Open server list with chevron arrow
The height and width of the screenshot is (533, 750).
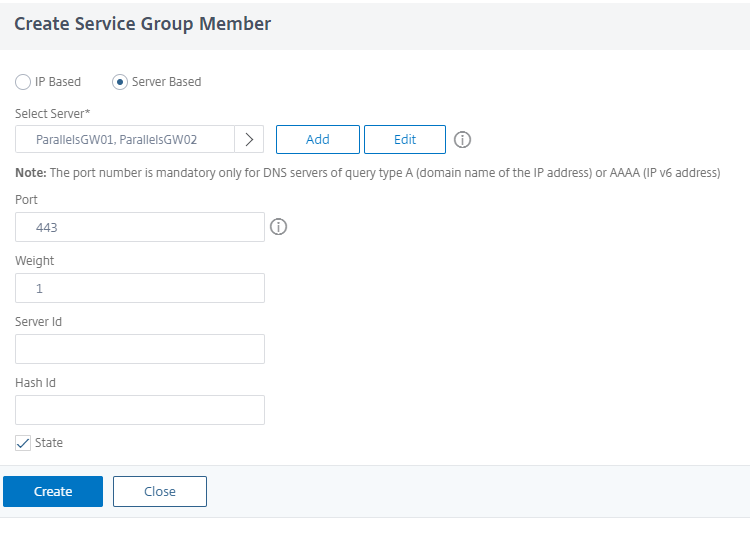point(249,140)
